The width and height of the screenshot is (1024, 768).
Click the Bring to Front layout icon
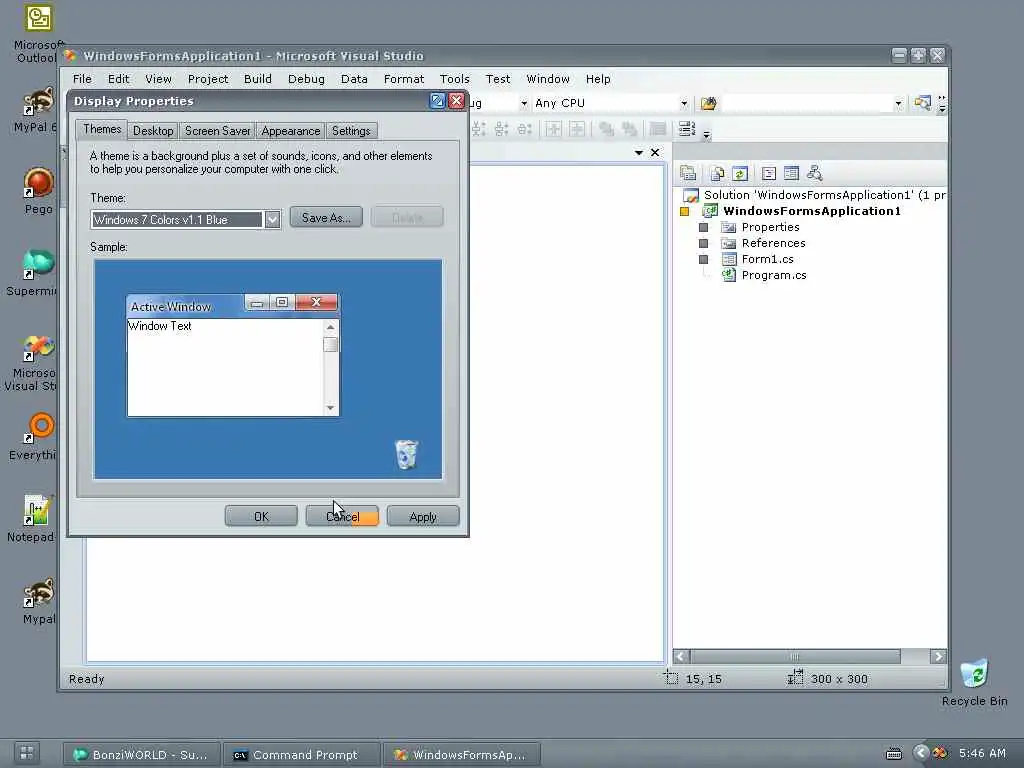pyautogui.click(x=606, y=129)
